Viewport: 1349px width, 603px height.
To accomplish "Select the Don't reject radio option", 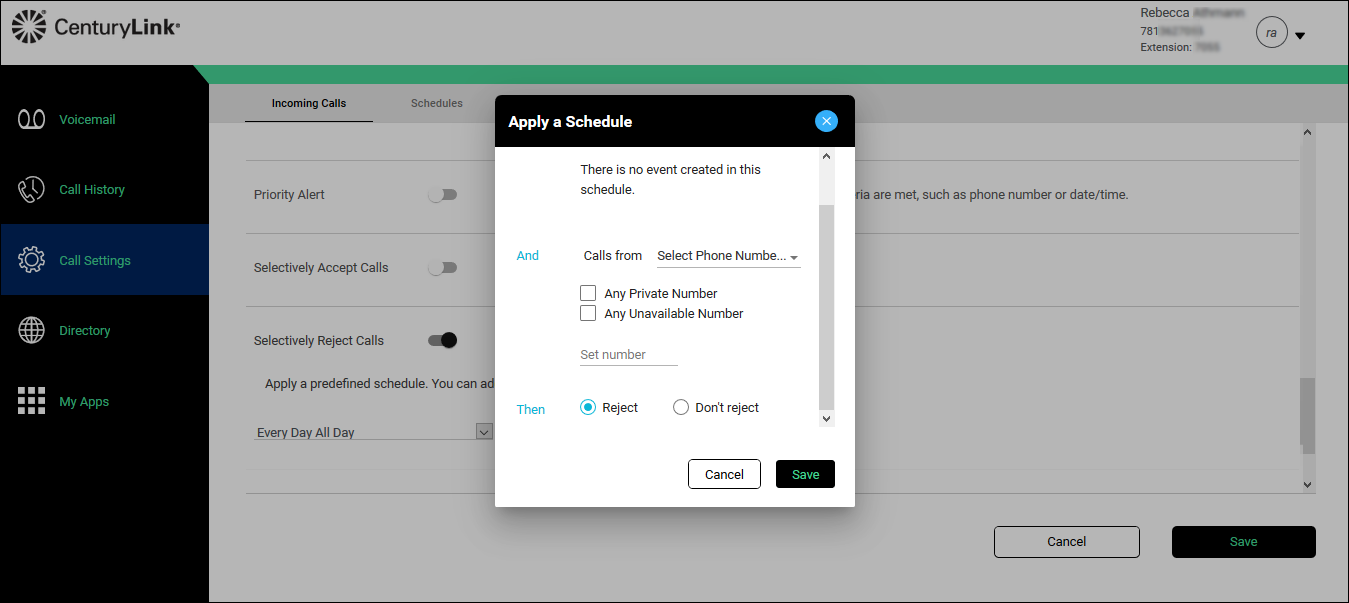I will 681,407.
